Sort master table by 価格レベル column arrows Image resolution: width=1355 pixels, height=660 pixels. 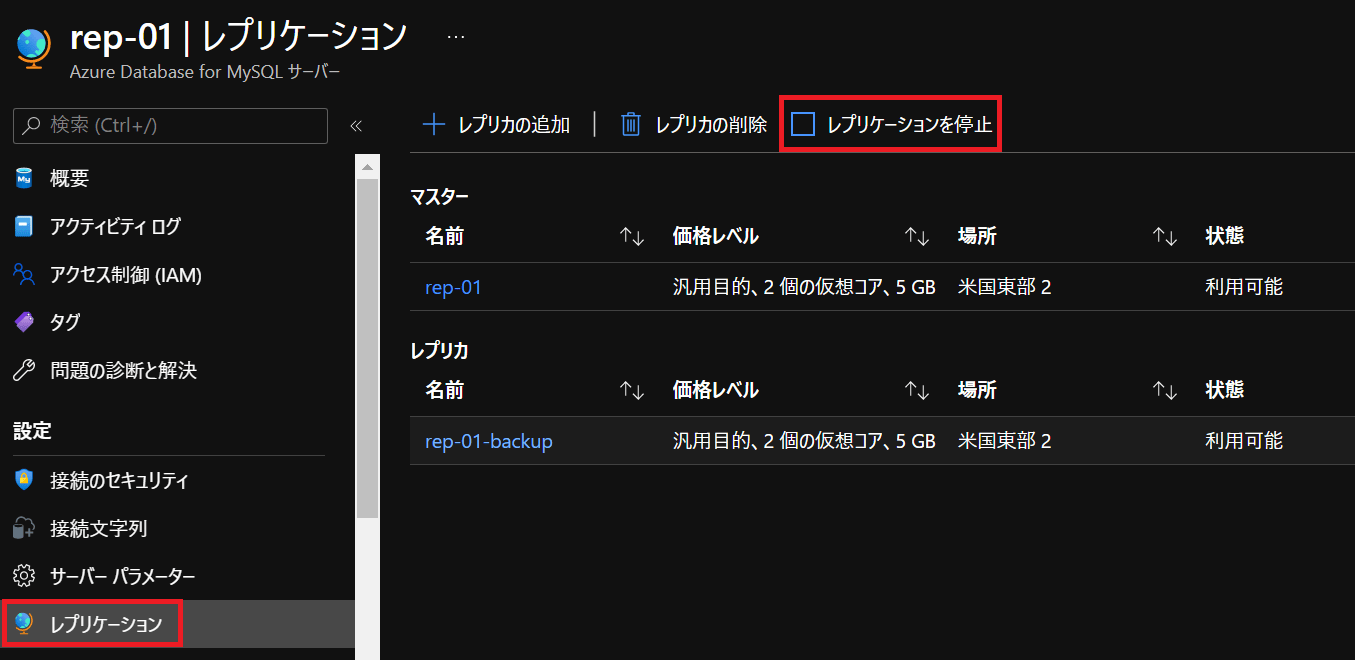pyautogui.click(x=917, y=237)
